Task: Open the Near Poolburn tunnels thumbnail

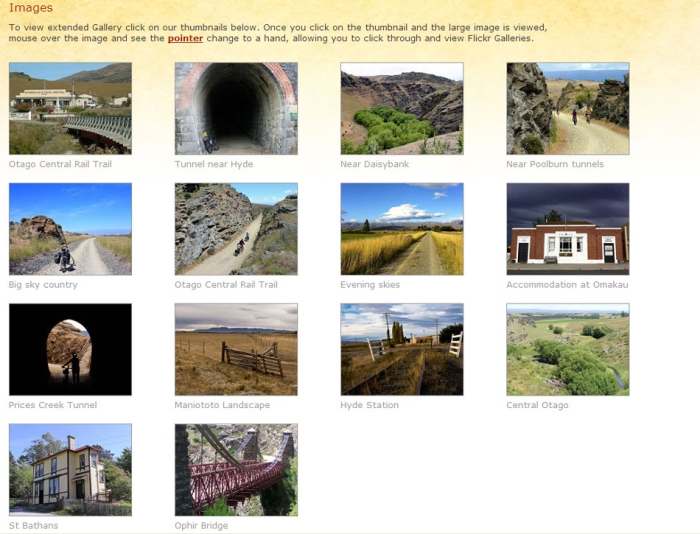Action: [x=568, y=108]
